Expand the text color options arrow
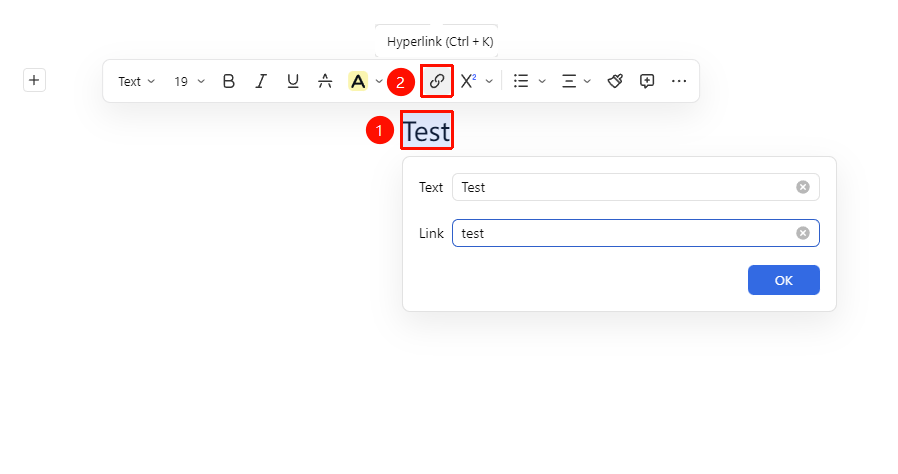This screenshot has width=898, height=474. (x=379, y=81)
